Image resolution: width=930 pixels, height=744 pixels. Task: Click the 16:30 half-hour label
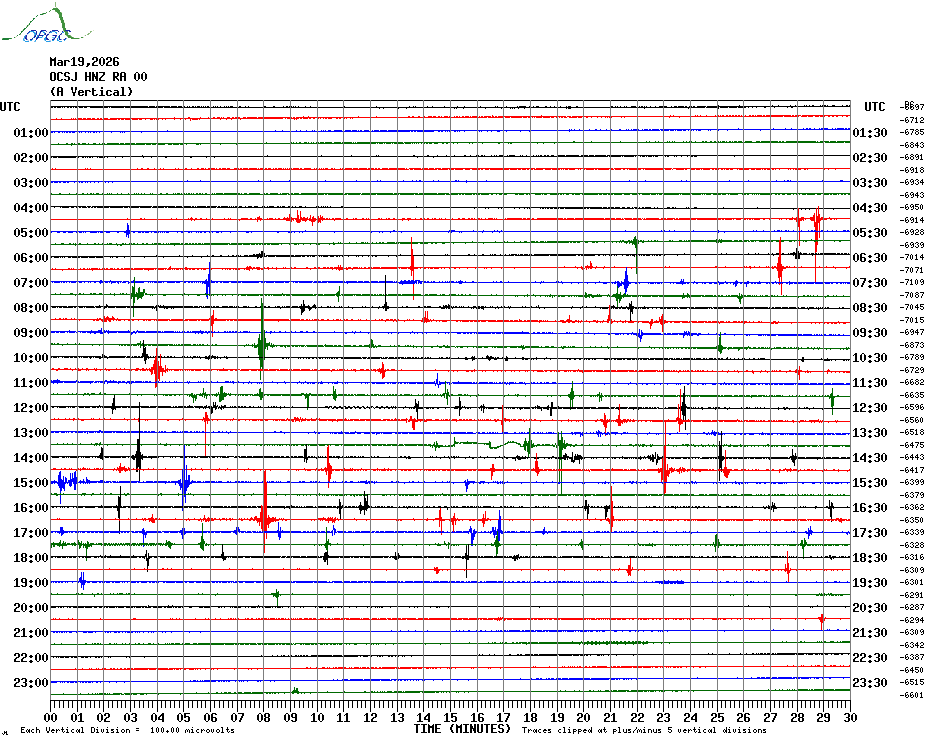click(870, 508)
